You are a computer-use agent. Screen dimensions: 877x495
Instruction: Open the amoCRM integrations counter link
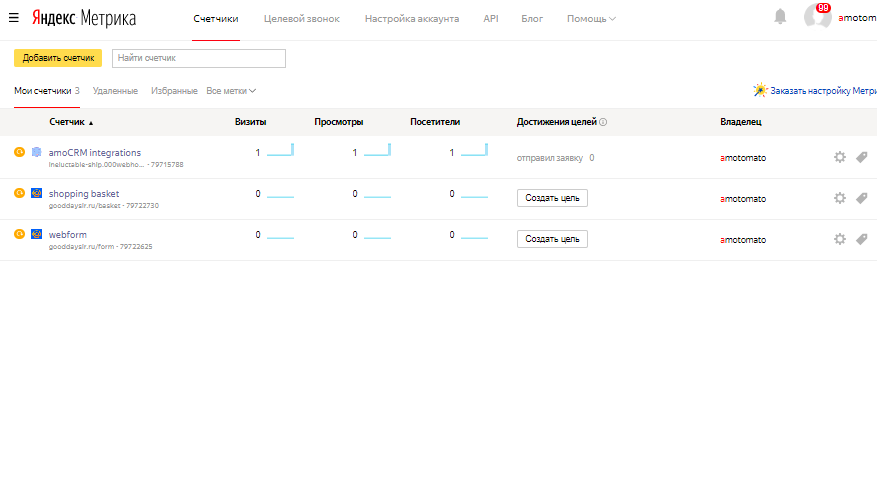(x=95, y=152)
